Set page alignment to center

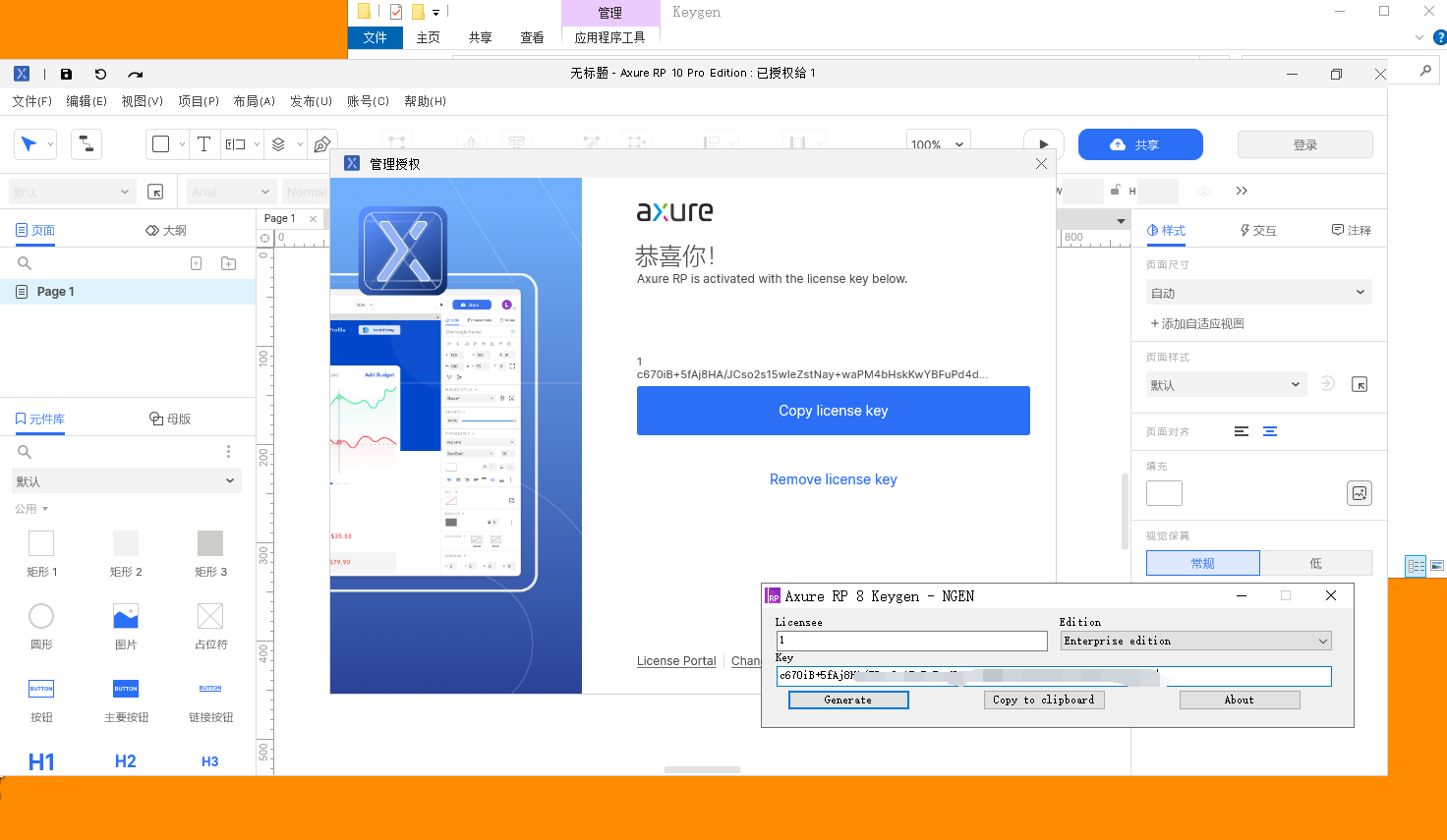1270,431
